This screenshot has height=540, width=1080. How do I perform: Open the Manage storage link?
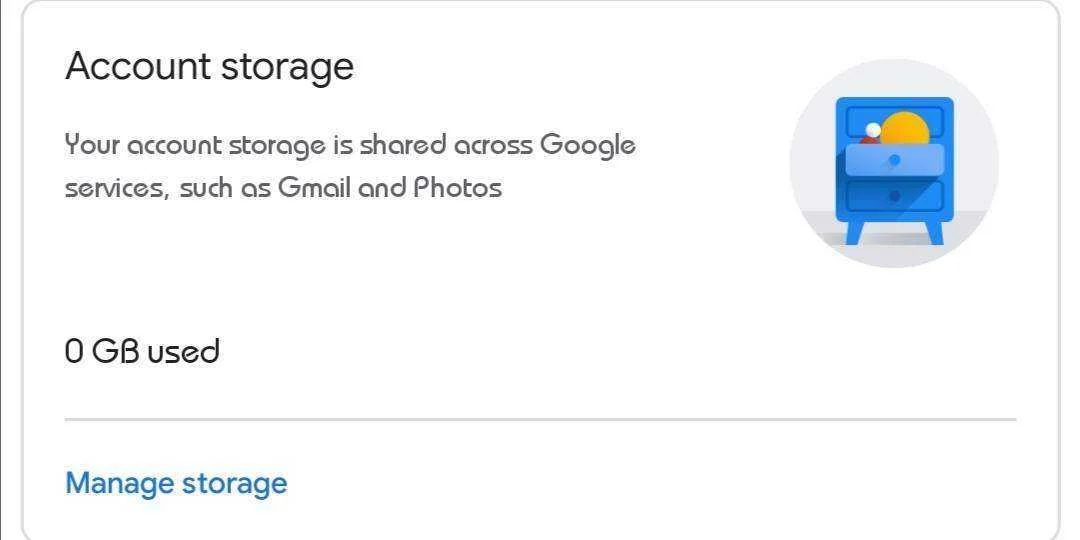click(x=176, y=483)
